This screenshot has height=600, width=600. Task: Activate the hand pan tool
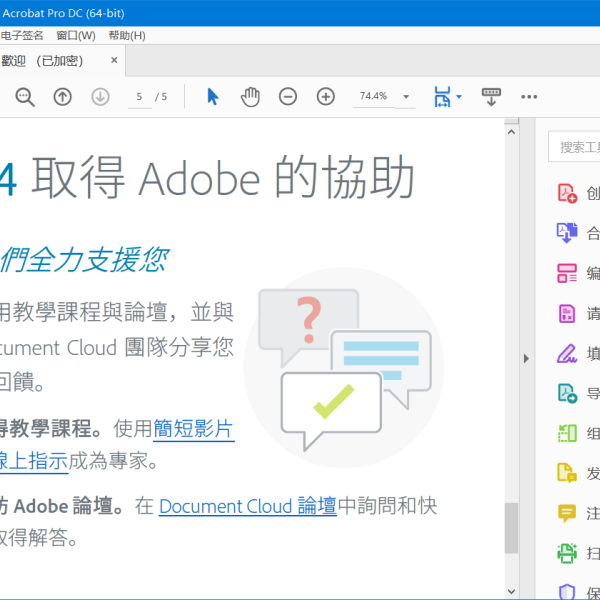click(250, 97)
